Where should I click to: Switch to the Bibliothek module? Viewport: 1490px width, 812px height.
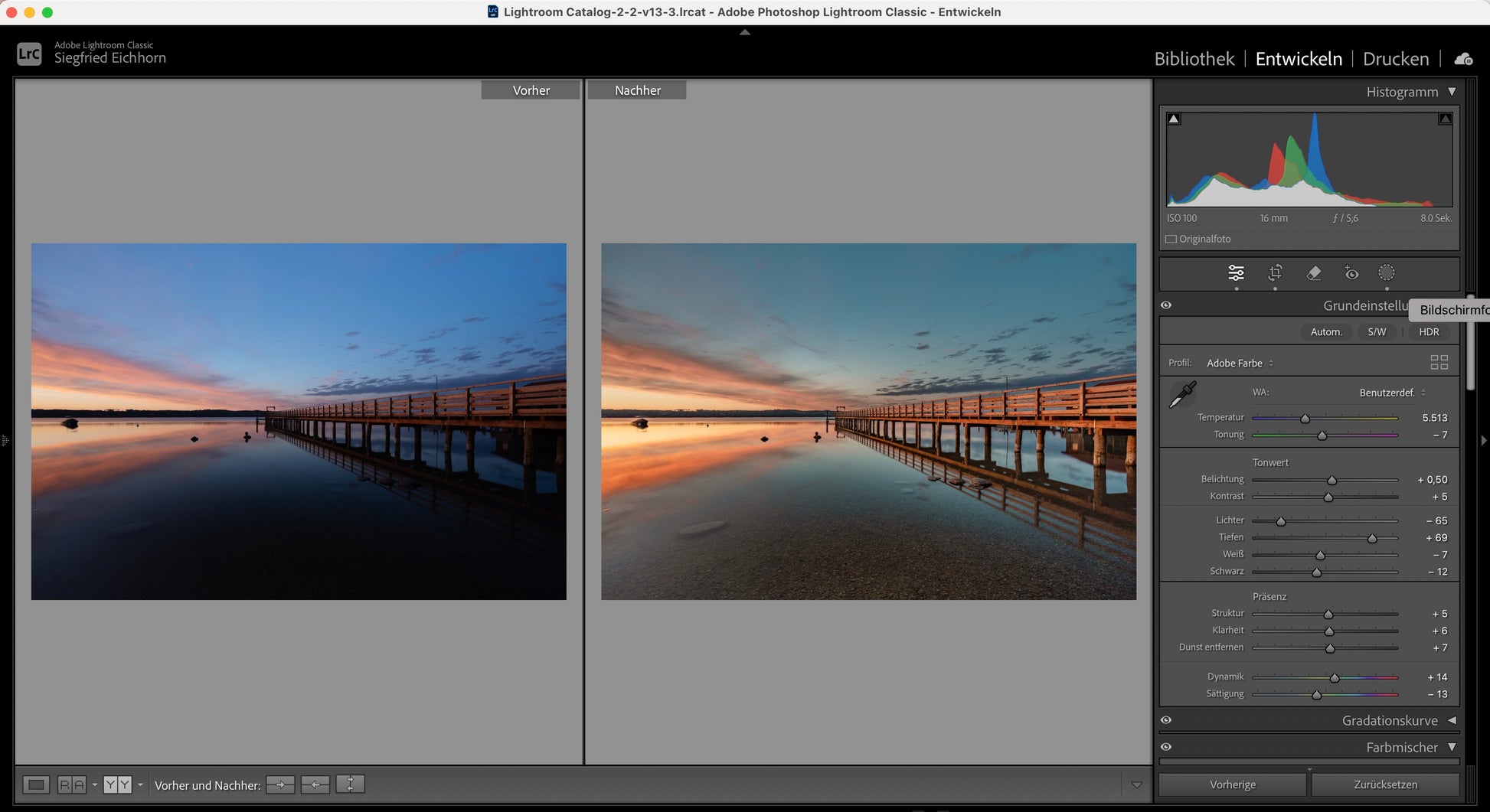coord(1194,59)
